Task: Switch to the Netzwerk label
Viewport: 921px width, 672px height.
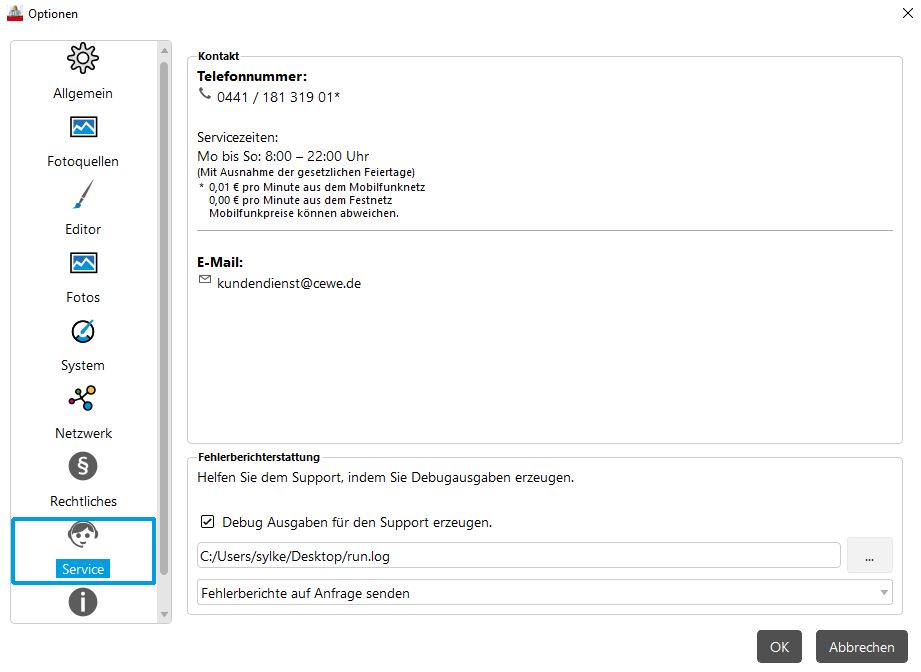Action: [x=83, y=434]
